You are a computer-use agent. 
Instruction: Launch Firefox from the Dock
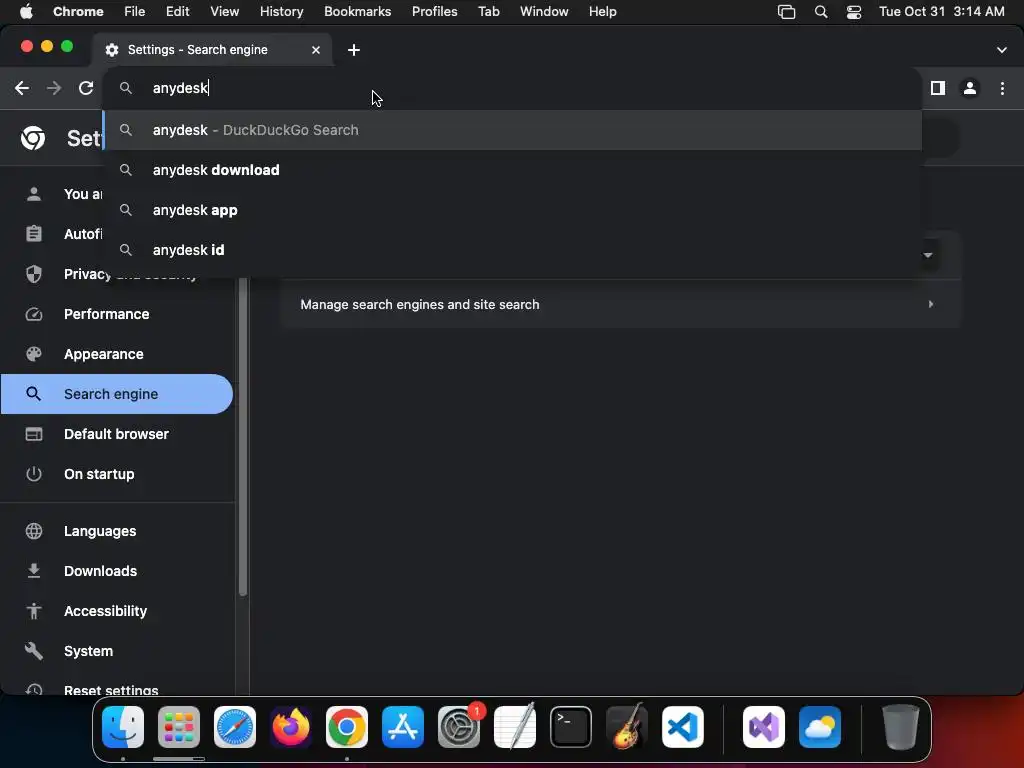coord(291,727)
